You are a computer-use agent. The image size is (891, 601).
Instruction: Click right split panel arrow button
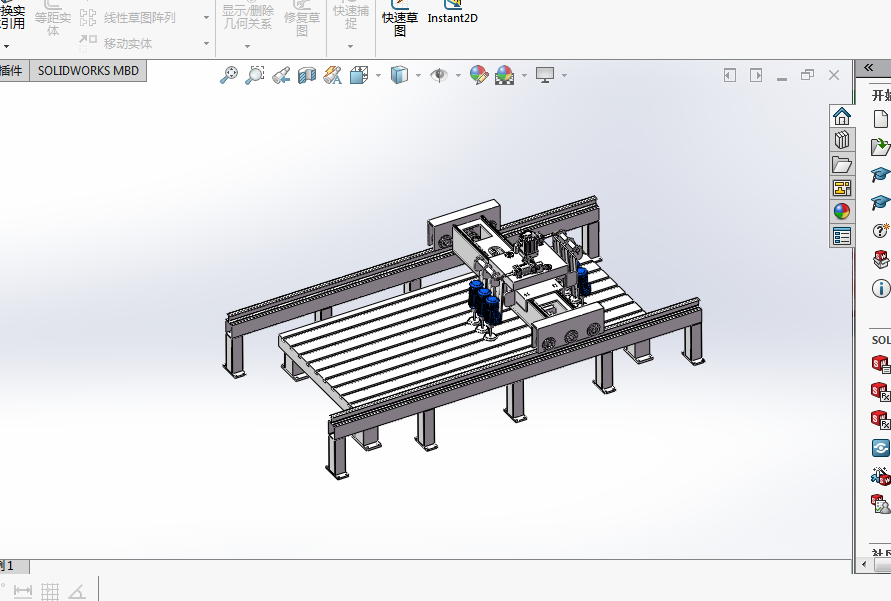tap(756, 75)
